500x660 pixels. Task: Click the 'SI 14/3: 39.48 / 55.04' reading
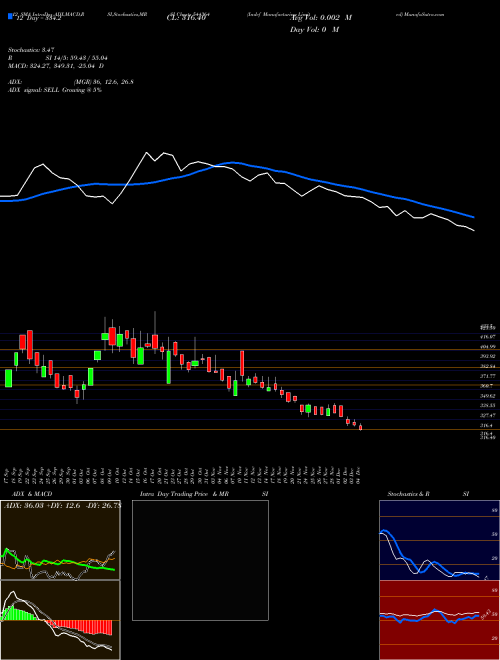pos(77,58)
